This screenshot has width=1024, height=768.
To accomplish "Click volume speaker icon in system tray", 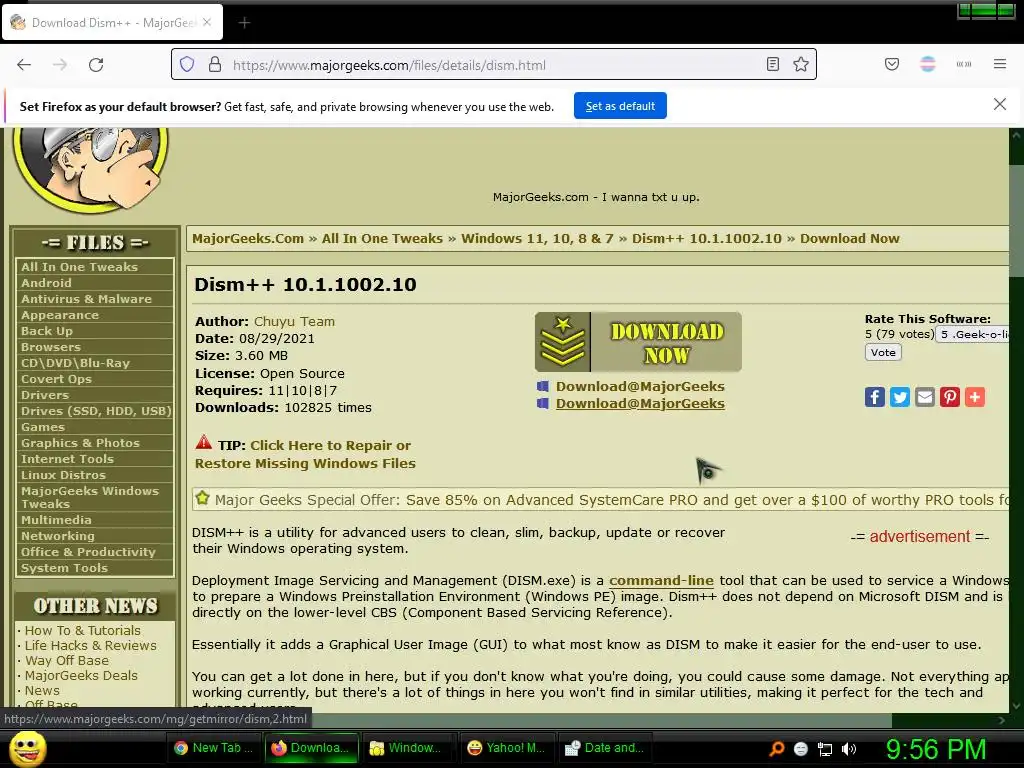I will (849, 749).
